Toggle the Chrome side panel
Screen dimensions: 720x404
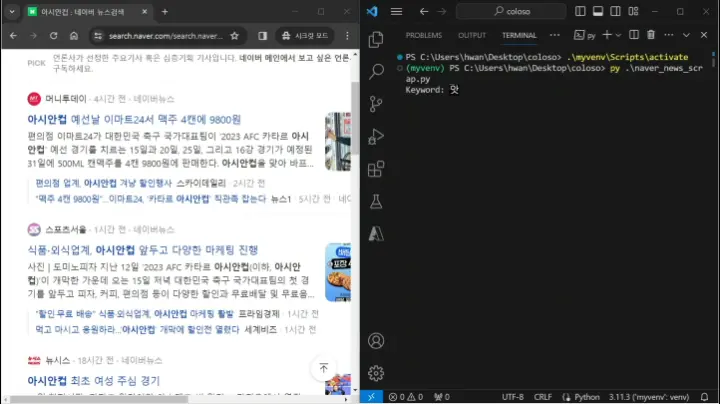click(x=262, y=36)
